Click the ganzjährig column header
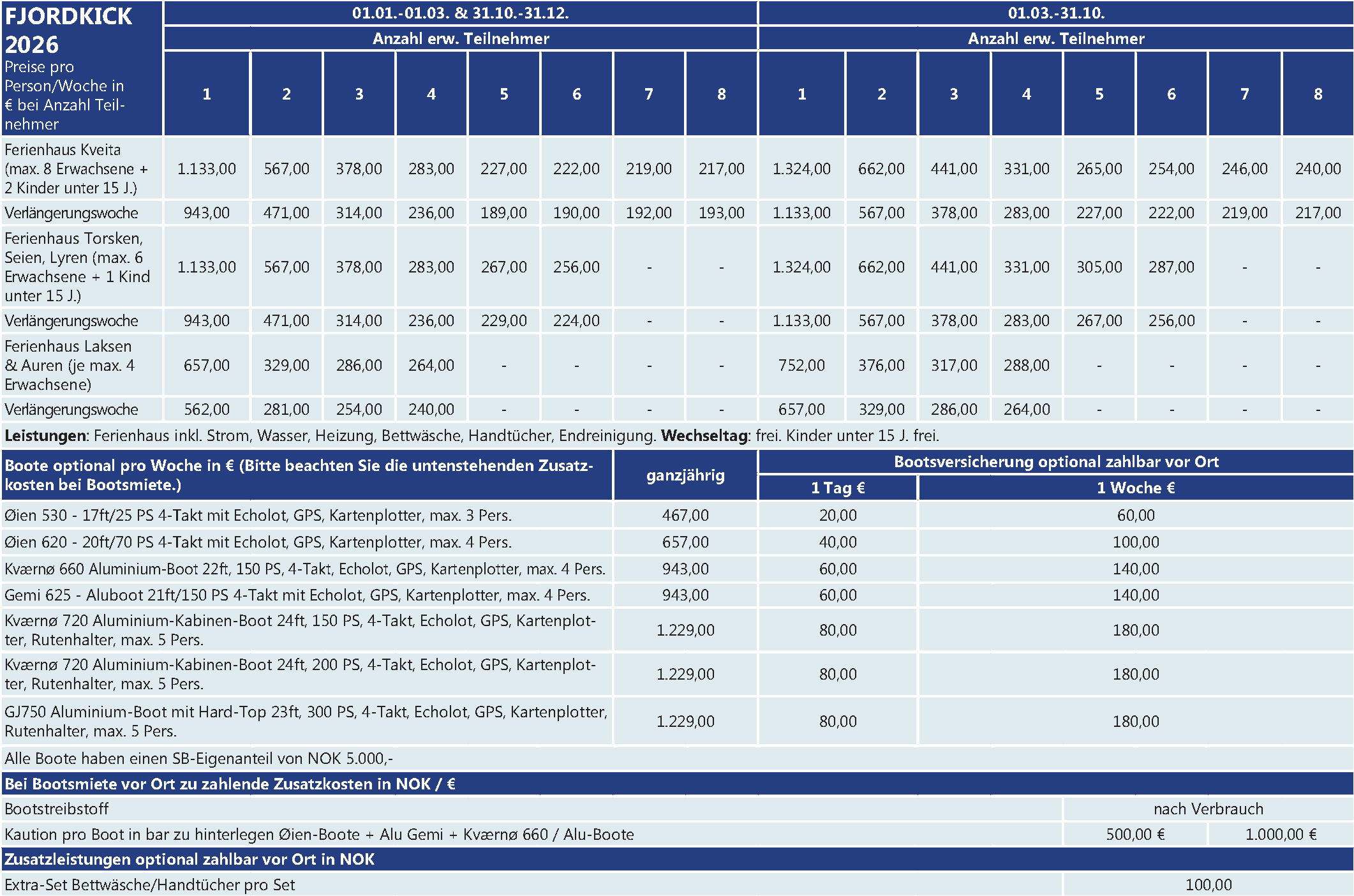Image resolution: width=1354 pixels, height=896 pixels. tap(685, 475)
